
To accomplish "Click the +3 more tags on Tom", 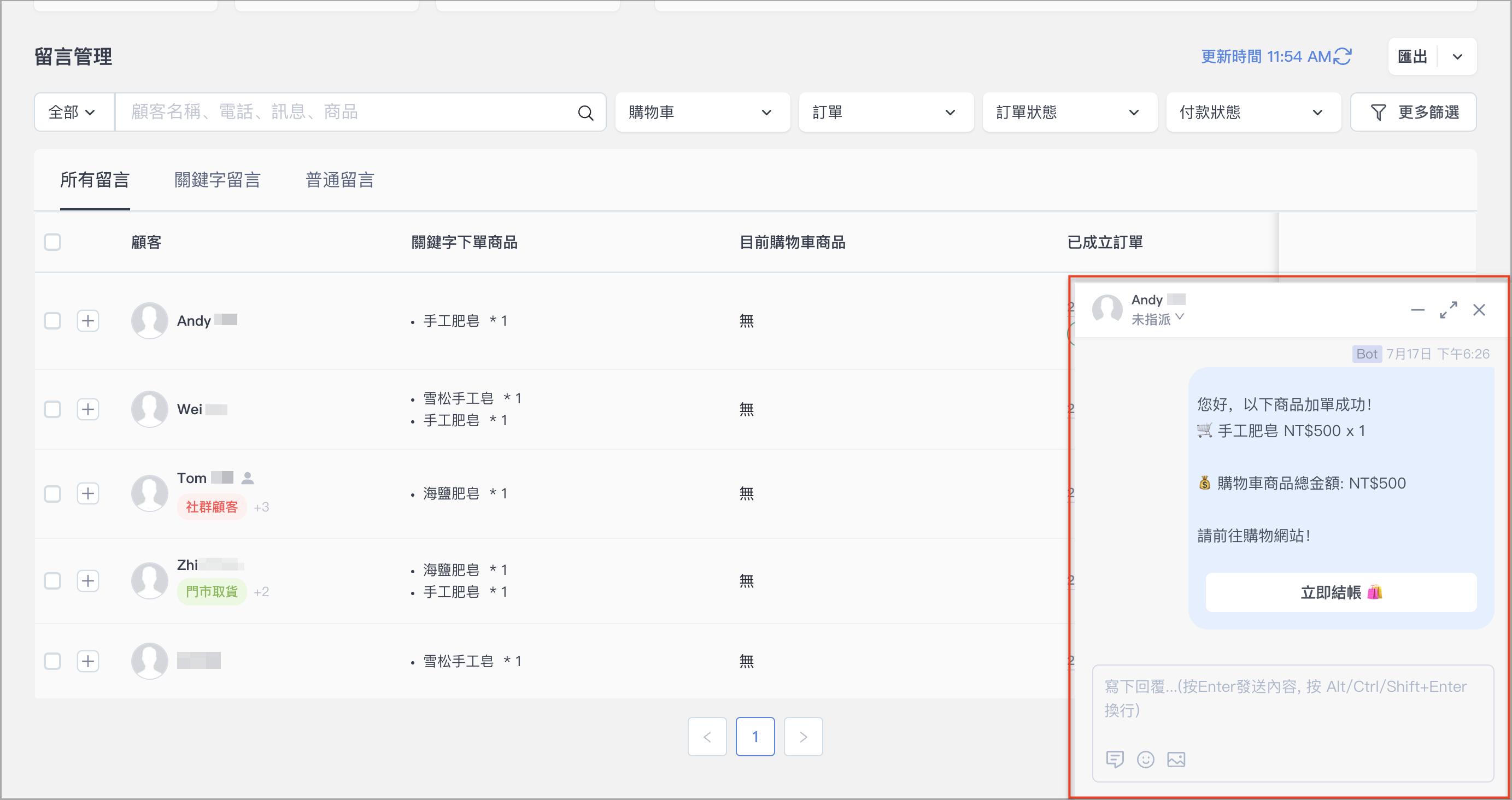I will 261,507.
